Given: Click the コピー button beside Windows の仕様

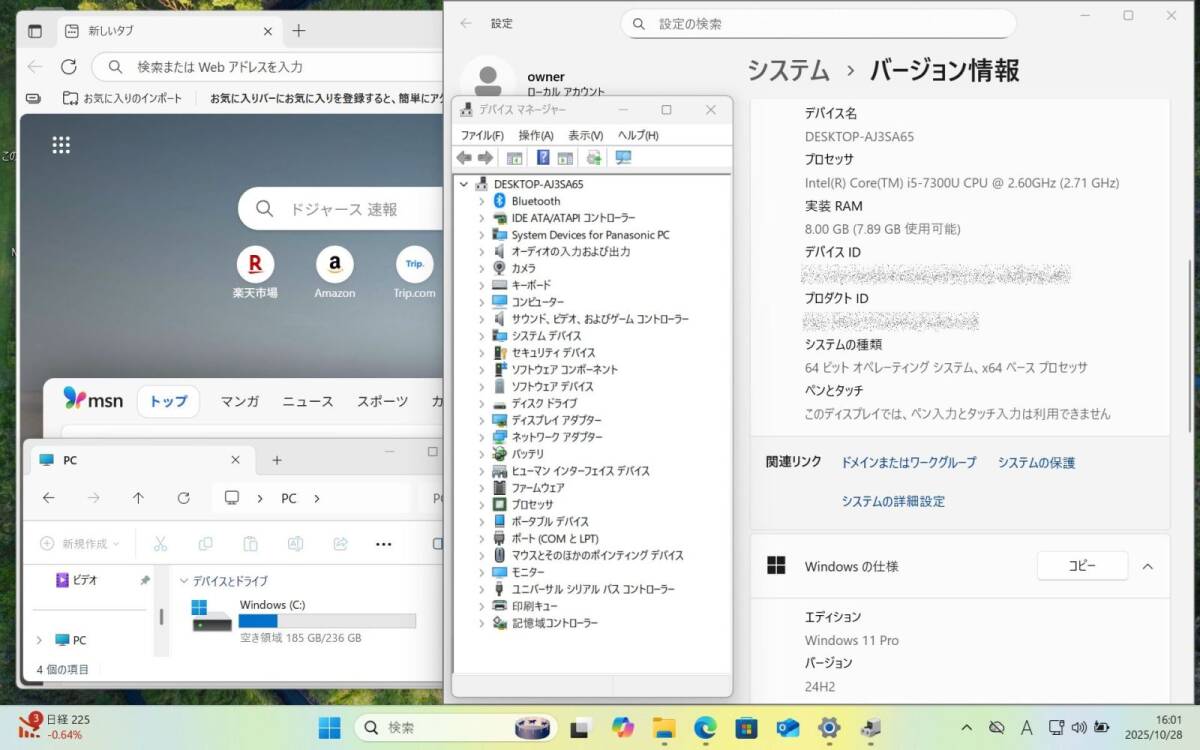Looking at the screenshot, I should pyautogui.click(x=1081, y=566).
